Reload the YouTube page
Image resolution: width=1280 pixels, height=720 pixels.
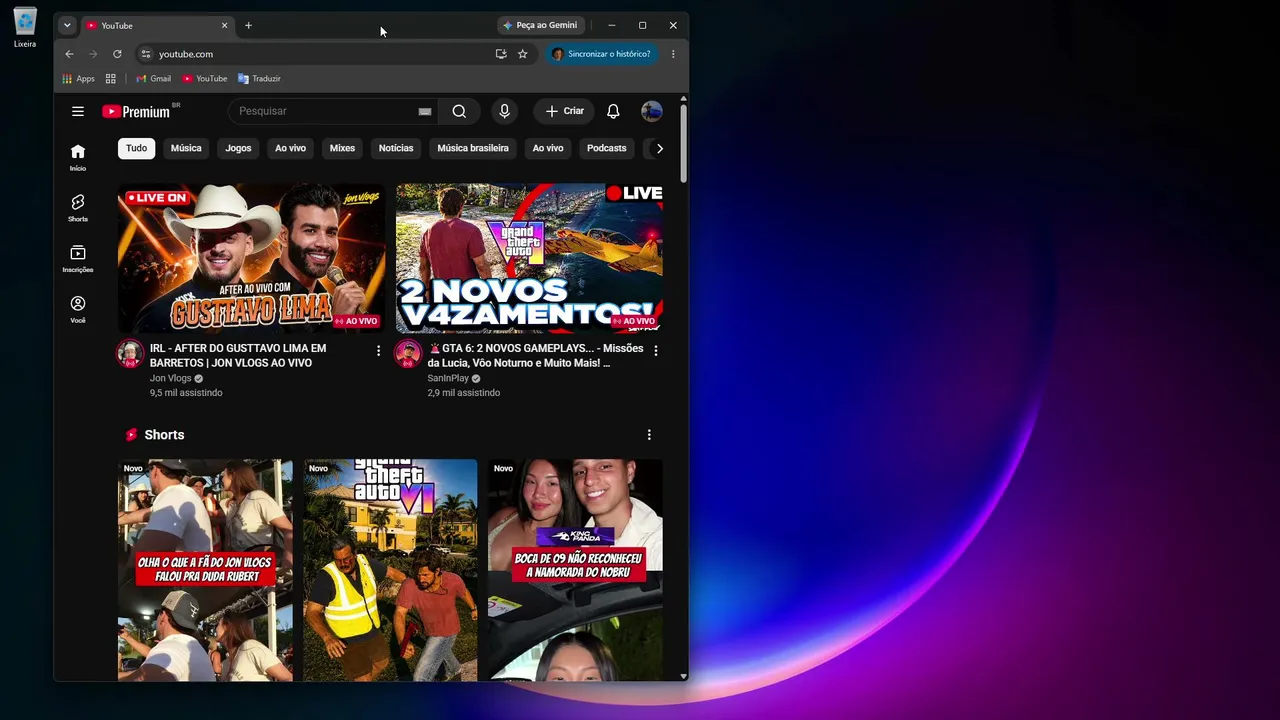pos(117,54)
